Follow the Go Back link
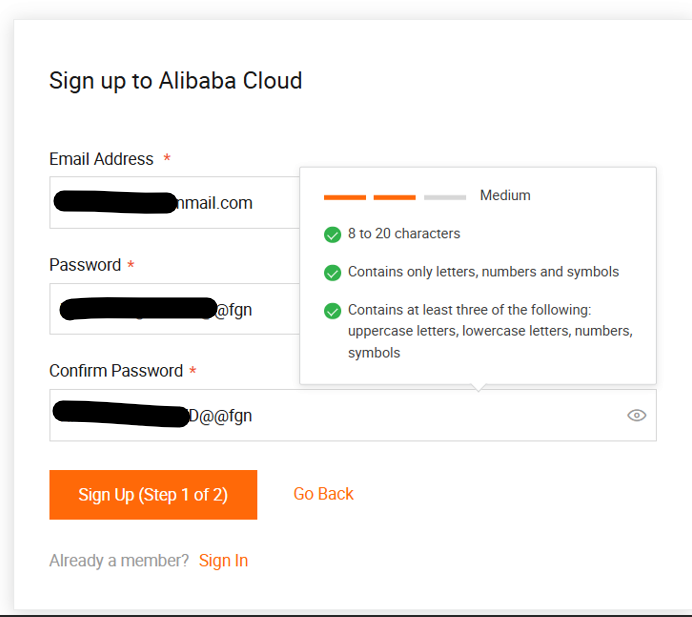692x617 pixels. tap(323, 494)
